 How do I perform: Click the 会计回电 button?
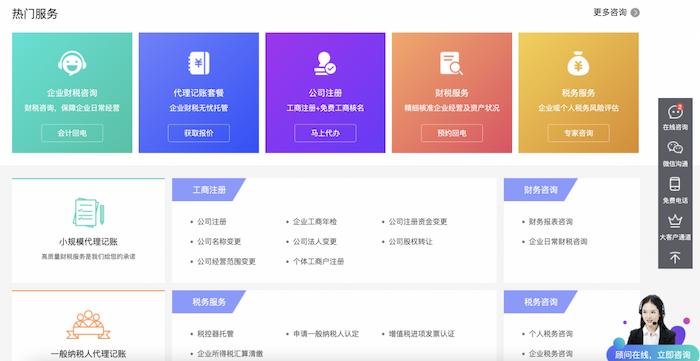coord(72,133)
